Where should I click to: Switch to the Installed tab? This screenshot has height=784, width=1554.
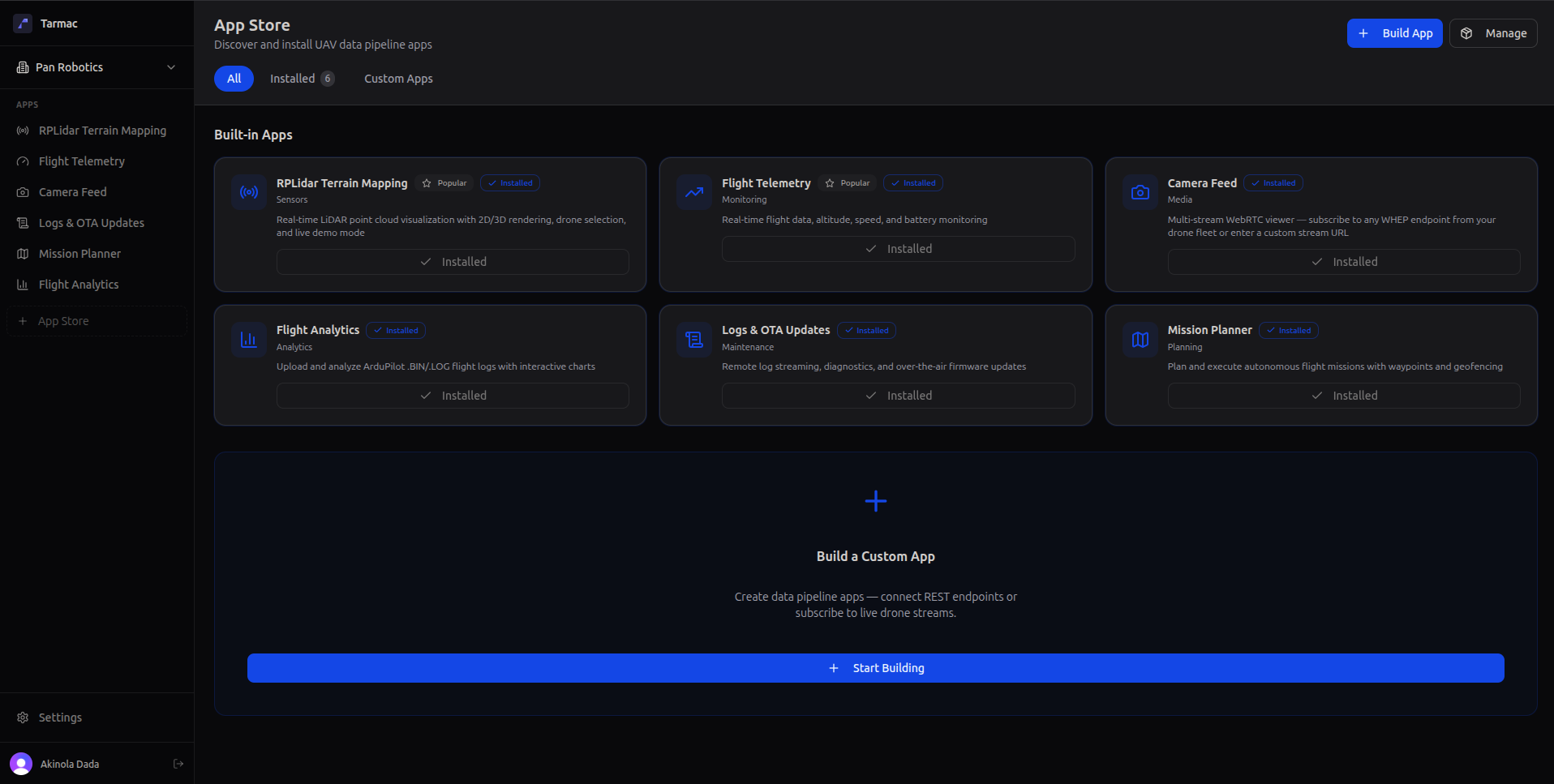(x=302, y=79)
